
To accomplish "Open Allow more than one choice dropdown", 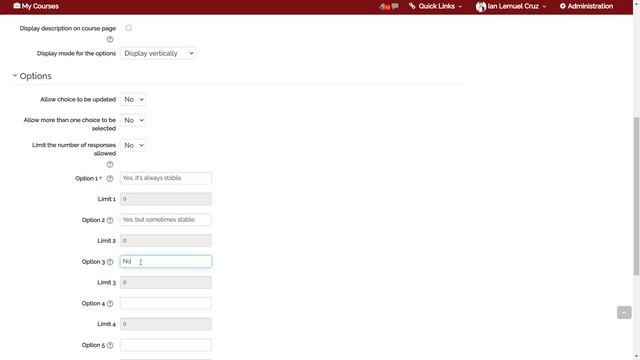I will (133, 120).
